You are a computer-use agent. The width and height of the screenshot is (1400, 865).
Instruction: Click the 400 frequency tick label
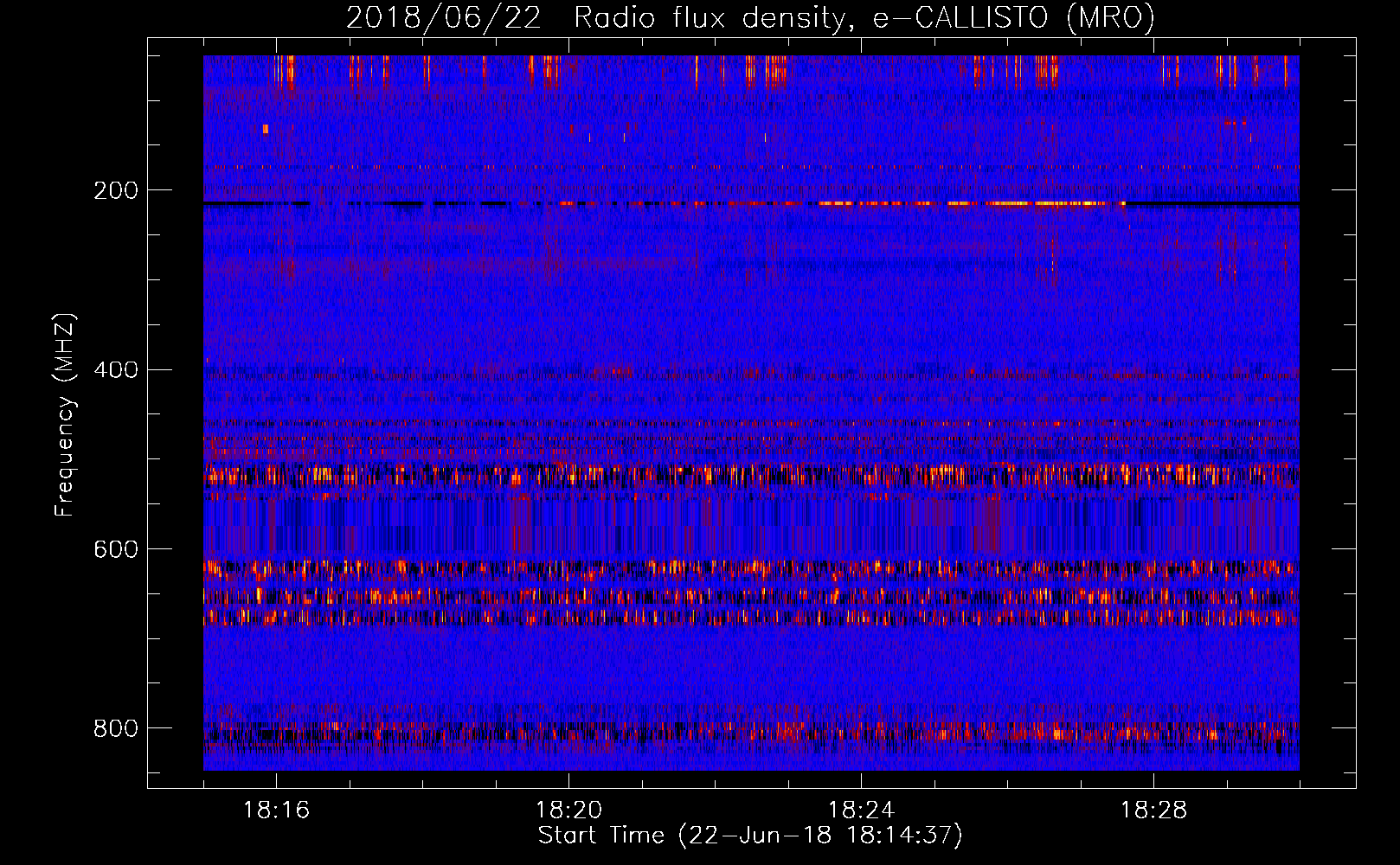[116, 370]
